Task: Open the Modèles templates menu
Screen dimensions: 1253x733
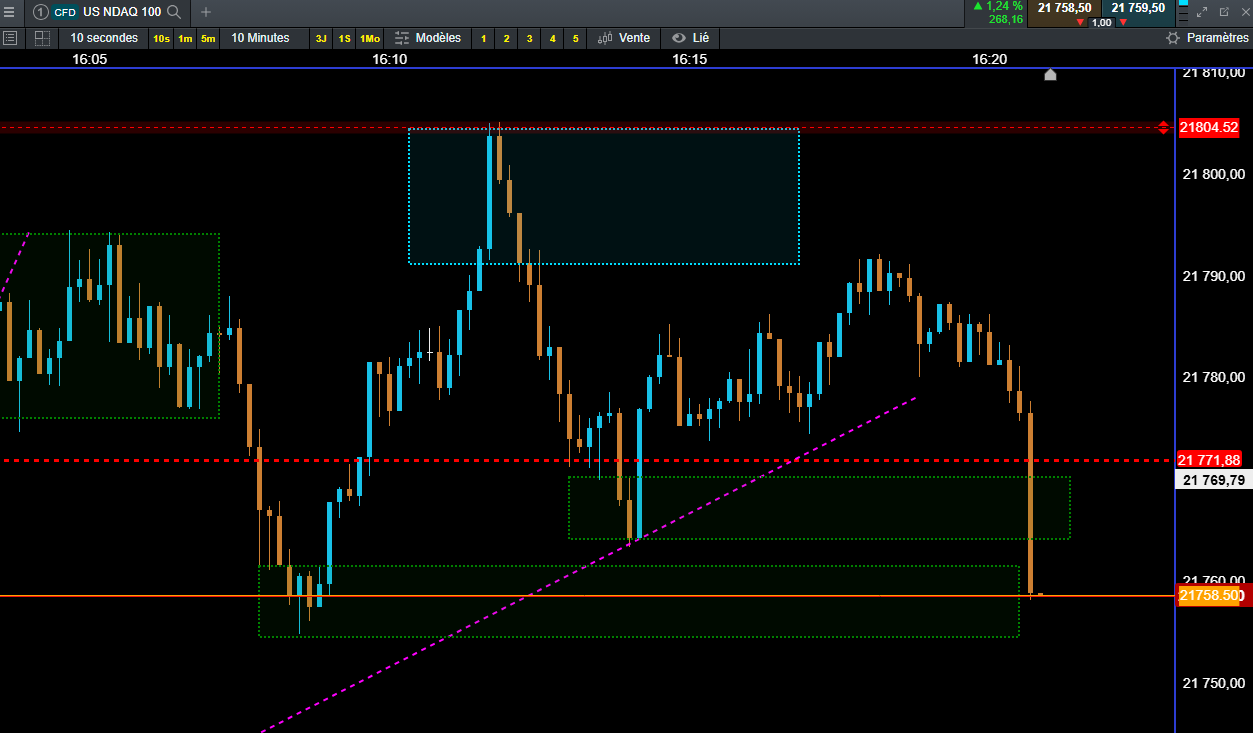Action: [428, 38]
